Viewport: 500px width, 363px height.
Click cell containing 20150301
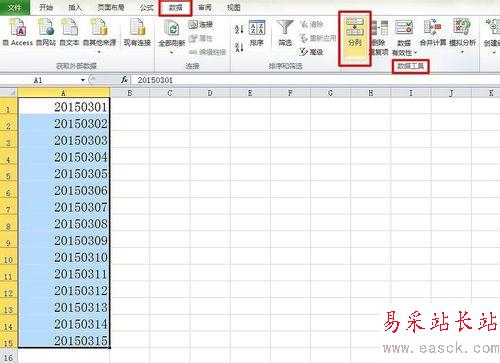click(64, 106)
